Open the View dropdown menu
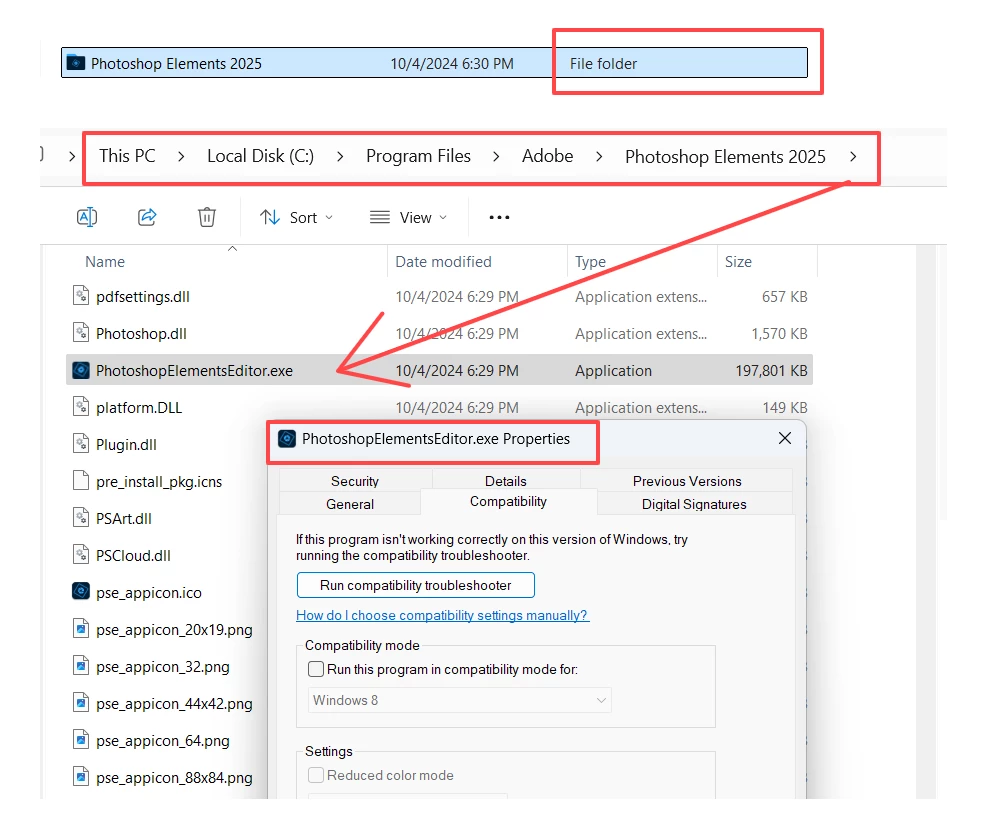 pyautogui.click(x=409, y=217)
